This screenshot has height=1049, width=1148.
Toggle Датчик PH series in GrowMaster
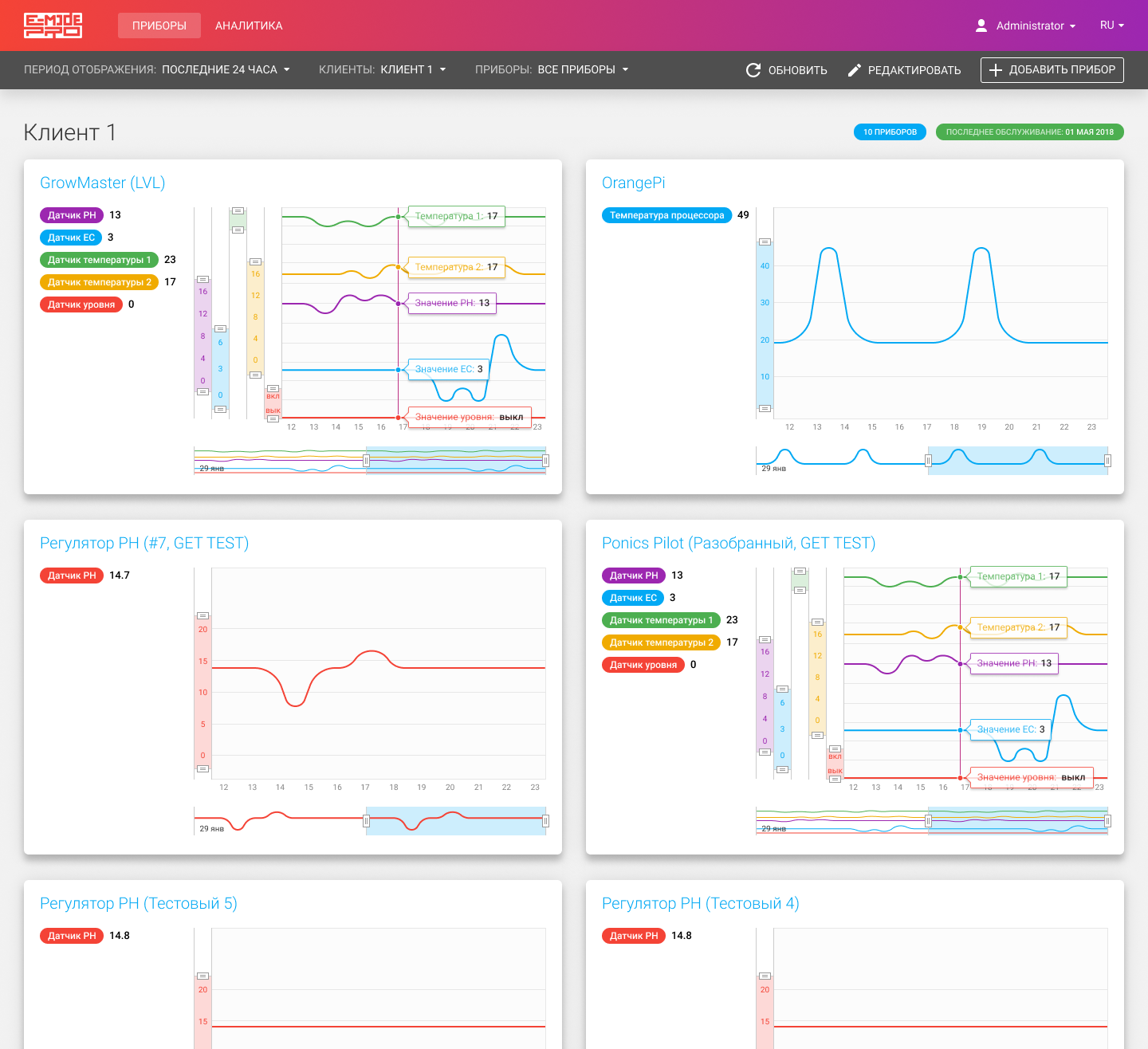point(72,215)
